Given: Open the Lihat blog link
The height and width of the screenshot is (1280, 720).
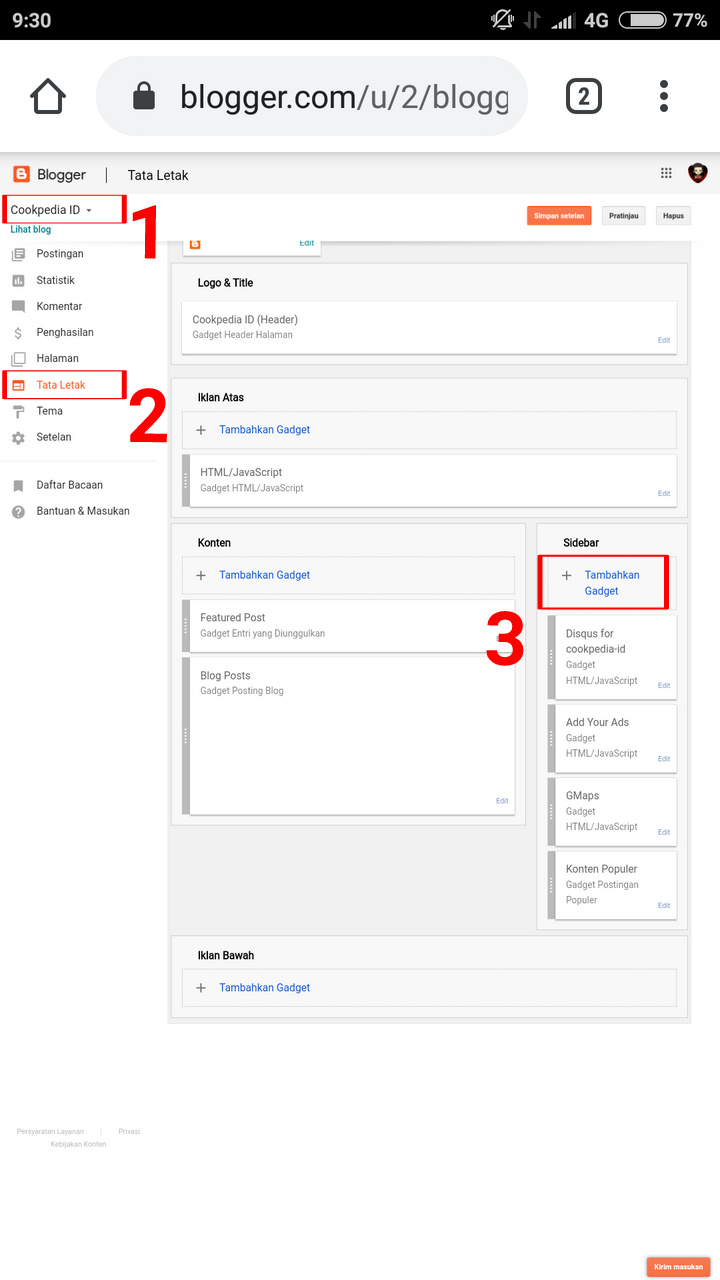Looking at the screenshot, I should pyautogui.click(x=31, y=229).
